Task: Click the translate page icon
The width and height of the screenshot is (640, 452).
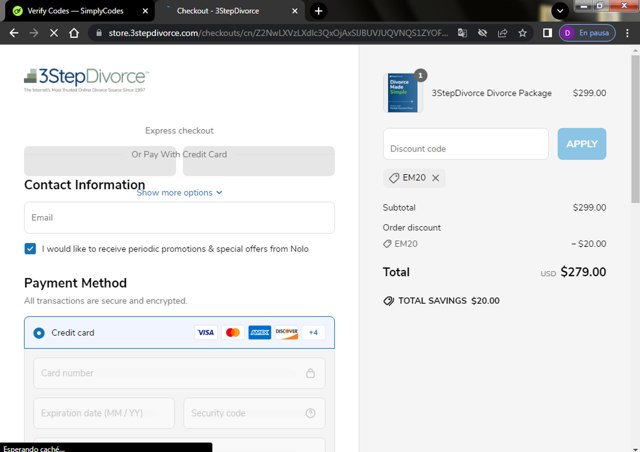Action: coord(462,33)
